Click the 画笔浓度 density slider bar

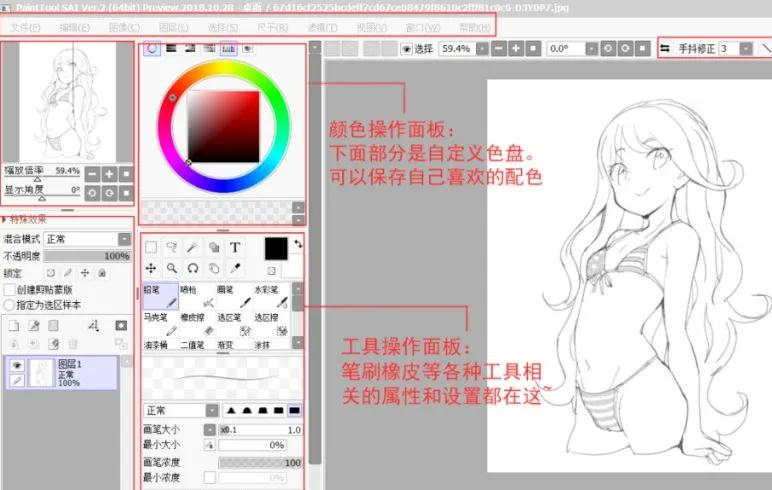pos(260,462)
